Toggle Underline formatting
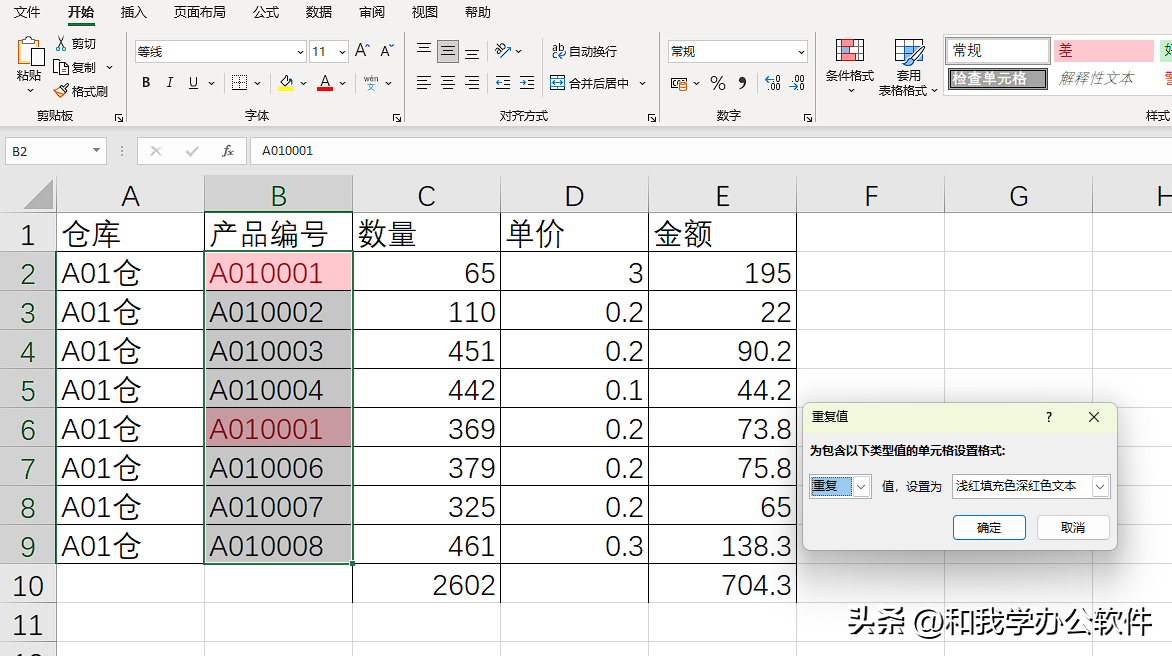The width and height of the screenshot is (1172, 656). tap(194, 83)
